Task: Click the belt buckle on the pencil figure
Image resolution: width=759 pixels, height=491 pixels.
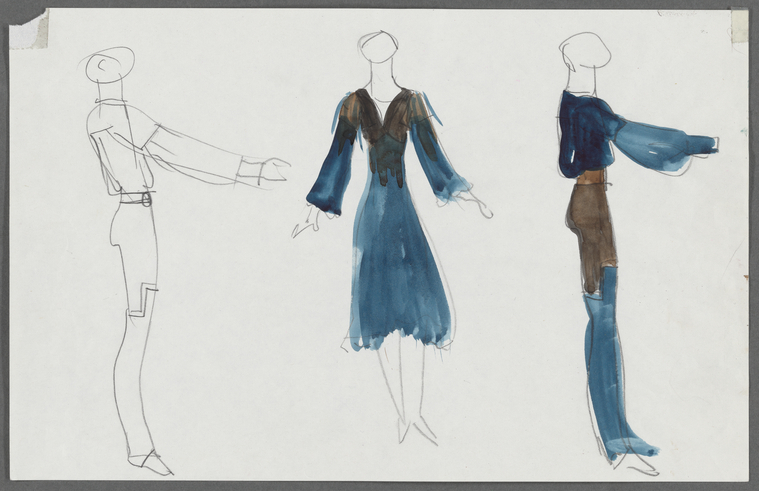Action: click(x=147, y=199)
